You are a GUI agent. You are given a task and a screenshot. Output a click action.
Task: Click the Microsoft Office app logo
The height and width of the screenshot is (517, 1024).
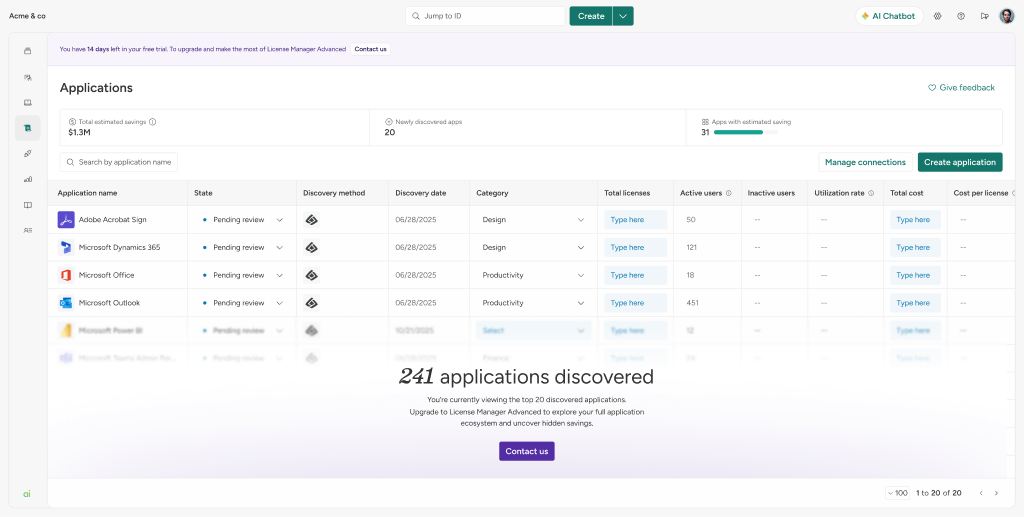tap(66, 275)
